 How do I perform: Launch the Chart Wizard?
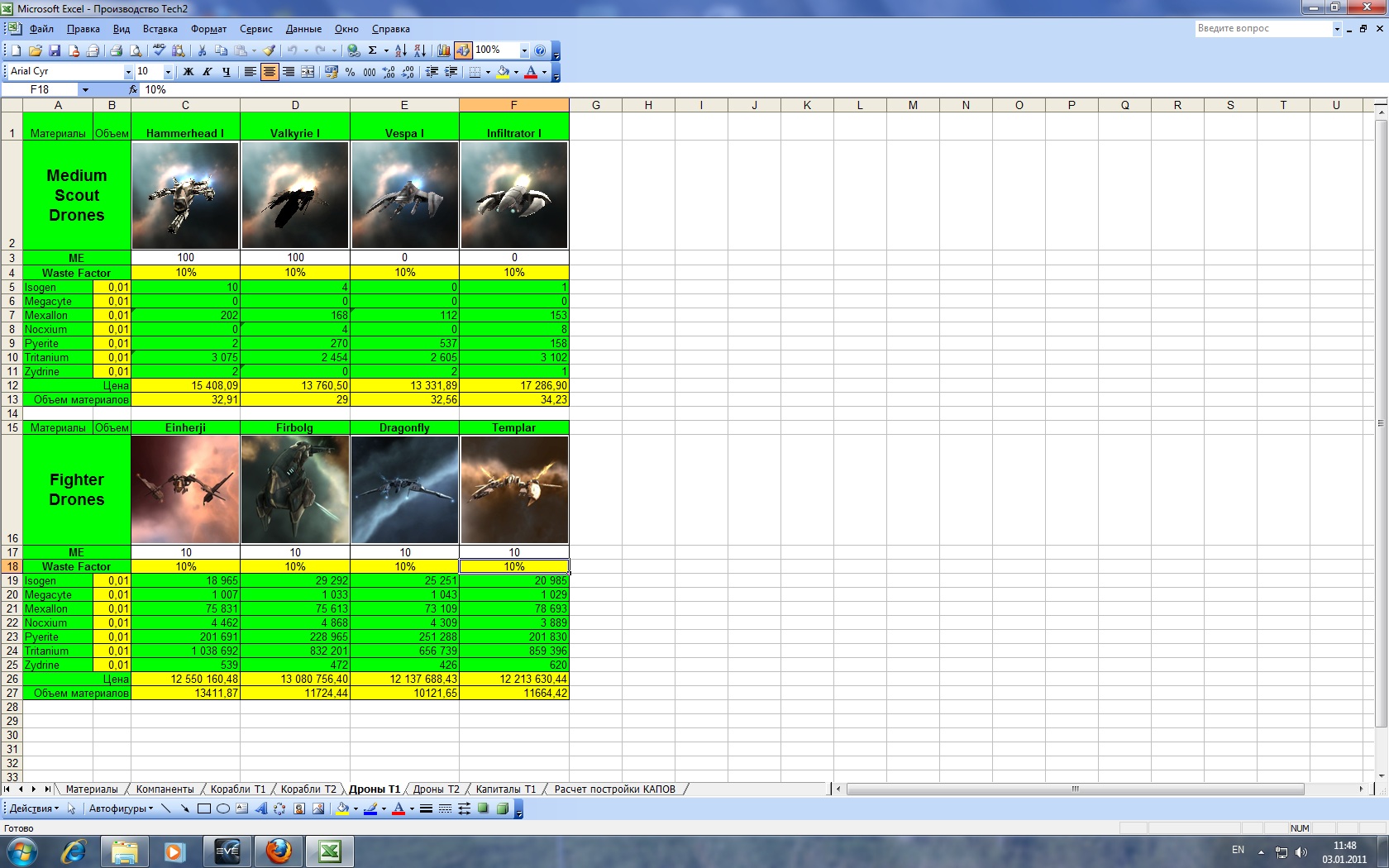point(444,50)
